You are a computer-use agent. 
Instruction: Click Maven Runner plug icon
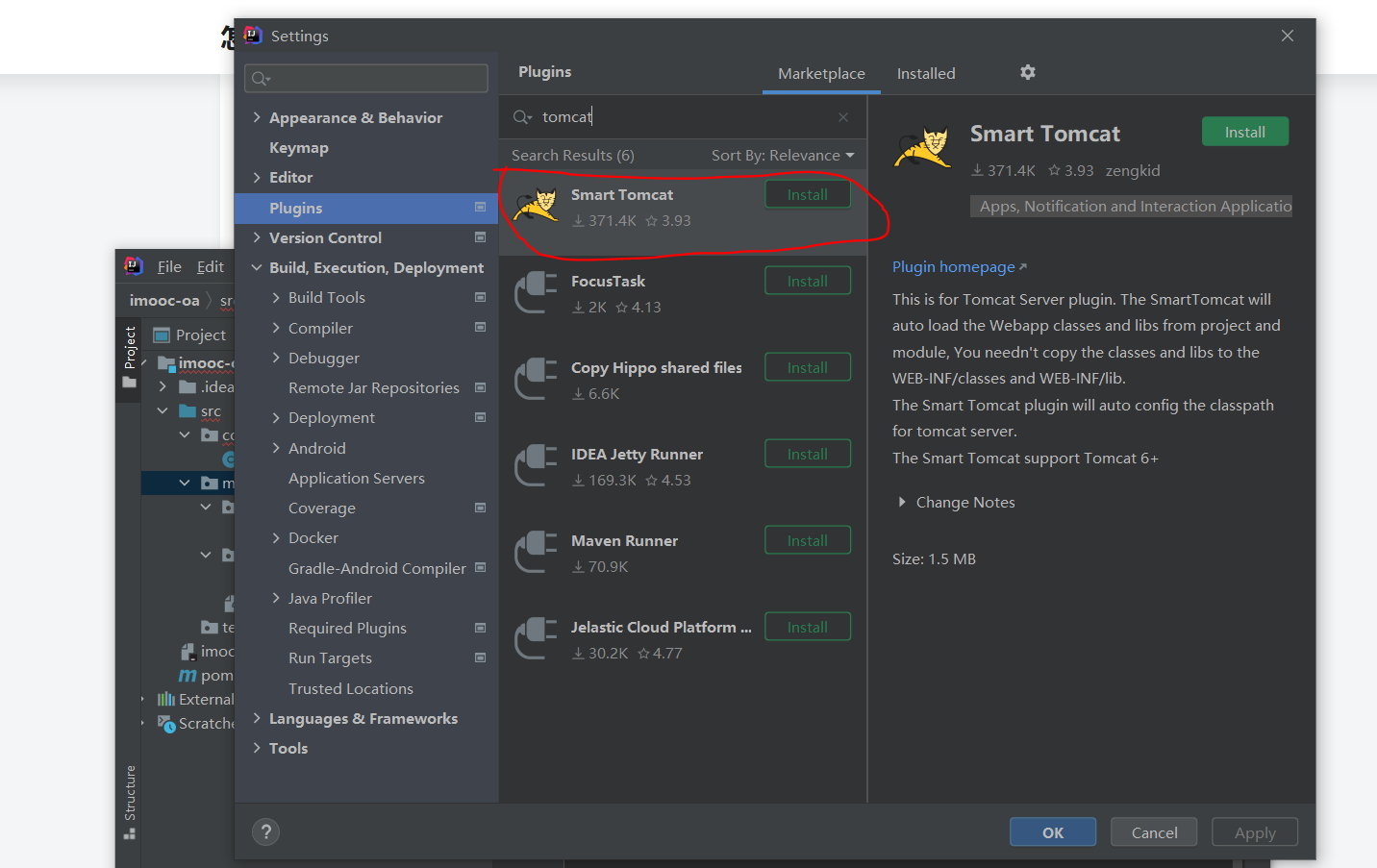point(536,553)
